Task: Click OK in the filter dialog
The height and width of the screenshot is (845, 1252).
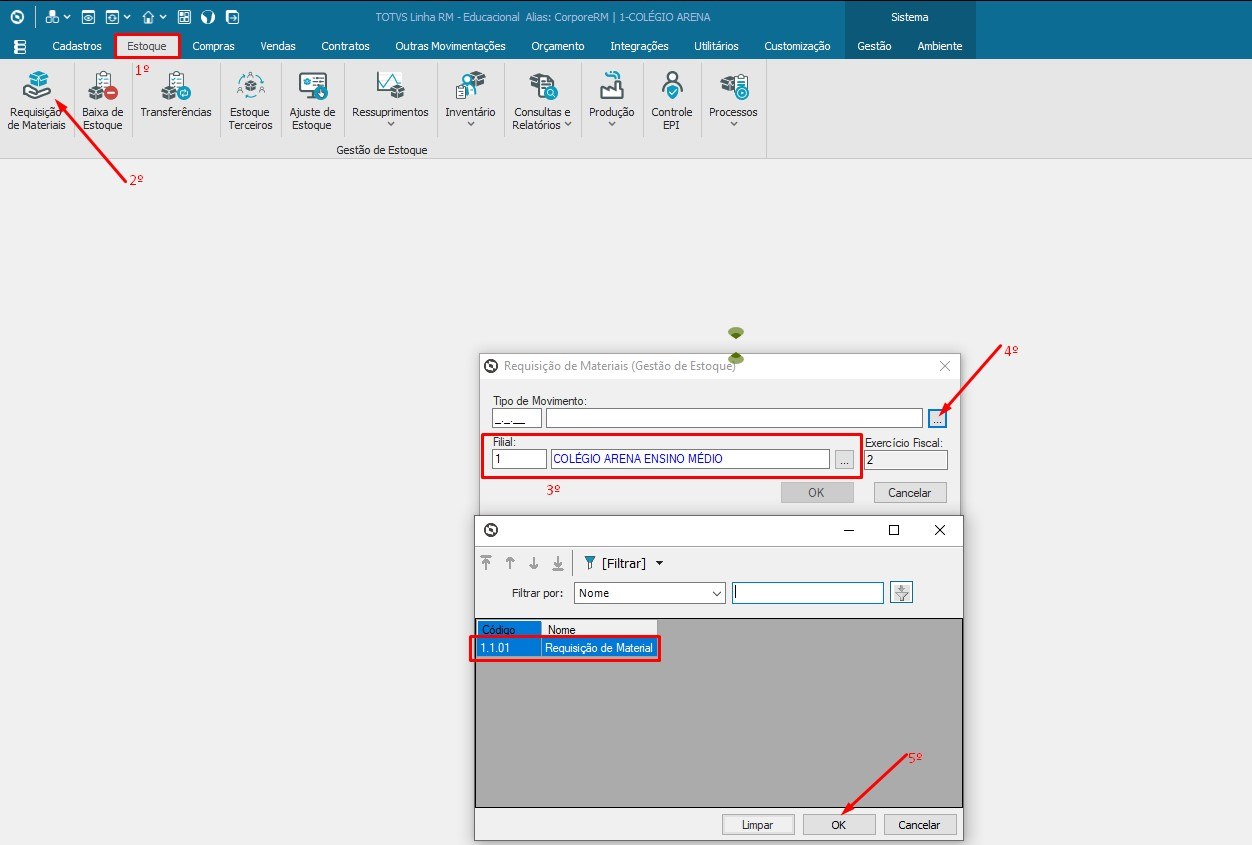Action: pos(839,824)
